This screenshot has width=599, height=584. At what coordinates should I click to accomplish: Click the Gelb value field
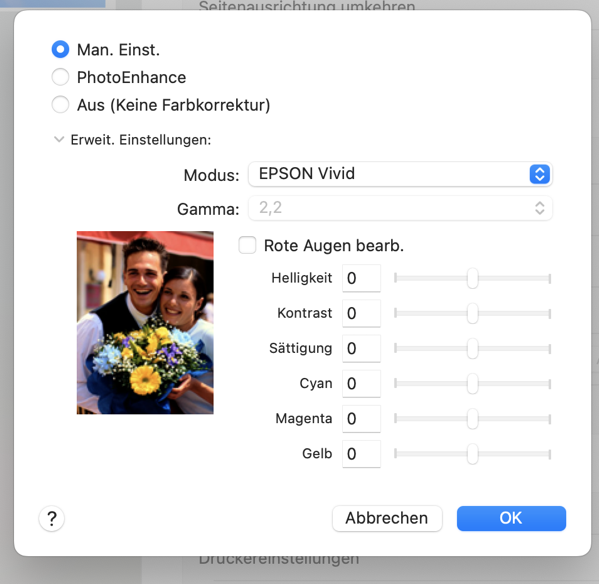(361, 454)
